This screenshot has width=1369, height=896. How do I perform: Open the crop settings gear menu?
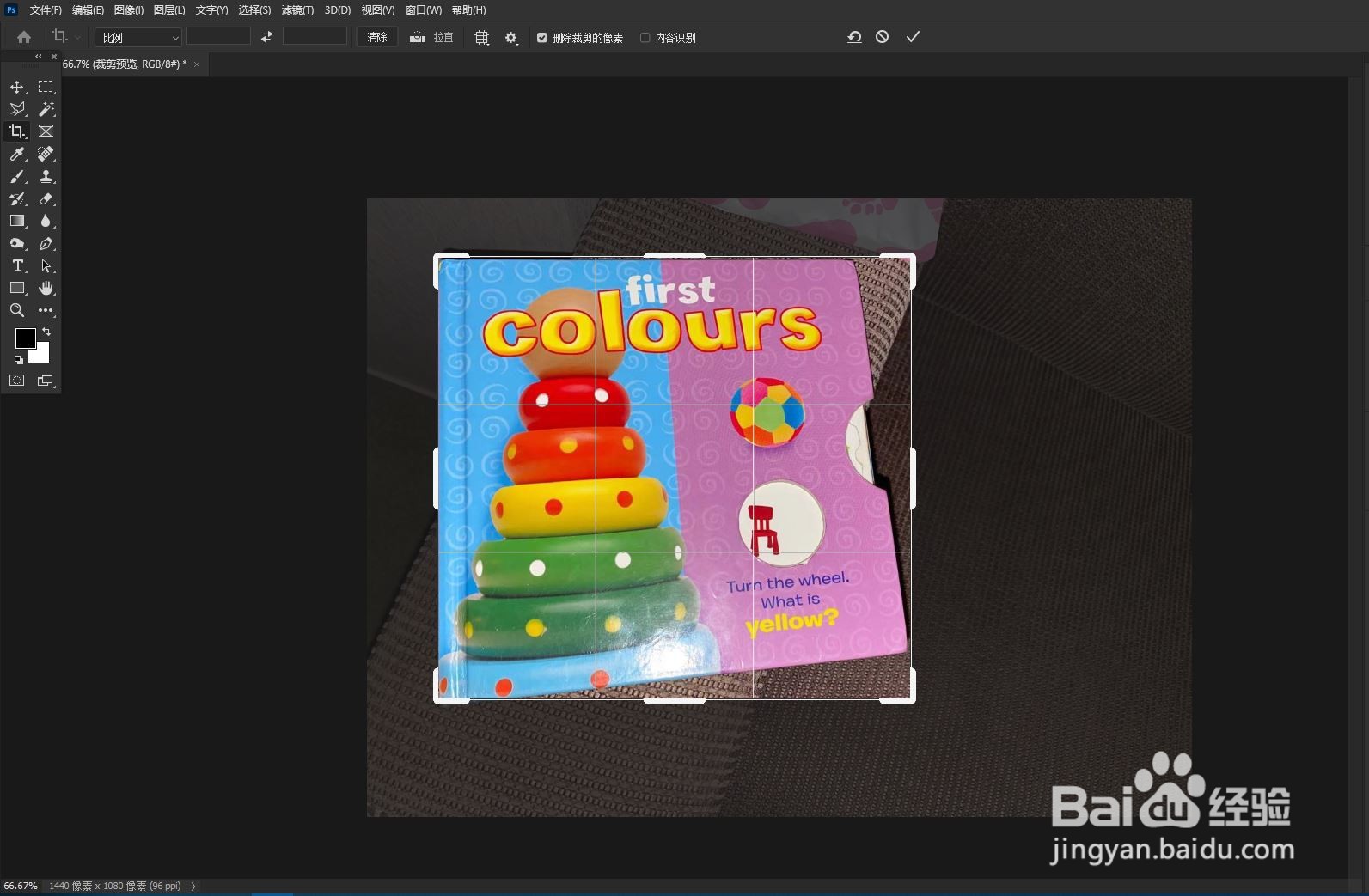point(511,38)
